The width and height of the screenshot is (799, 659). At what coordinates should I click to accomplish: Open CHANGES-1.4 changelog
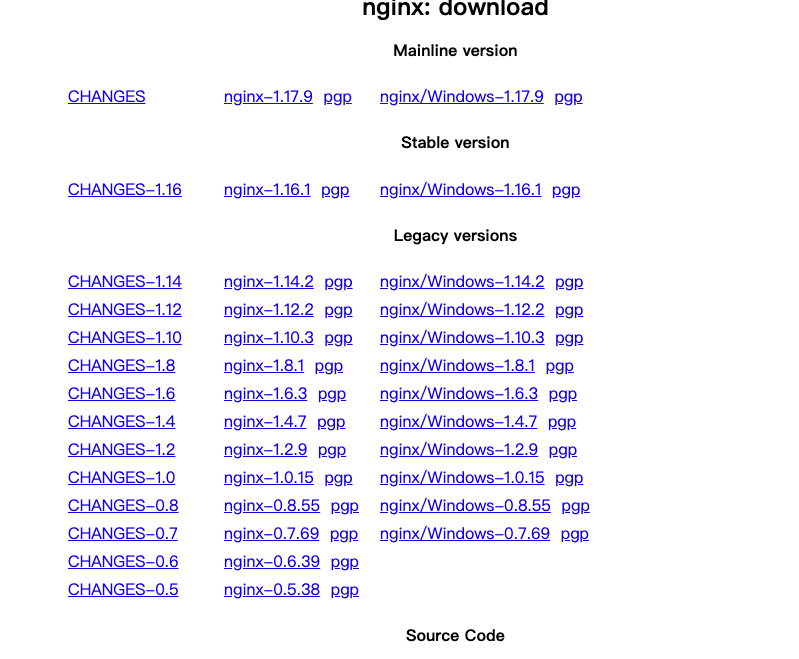pyautogui.click(x=121, y=421)
